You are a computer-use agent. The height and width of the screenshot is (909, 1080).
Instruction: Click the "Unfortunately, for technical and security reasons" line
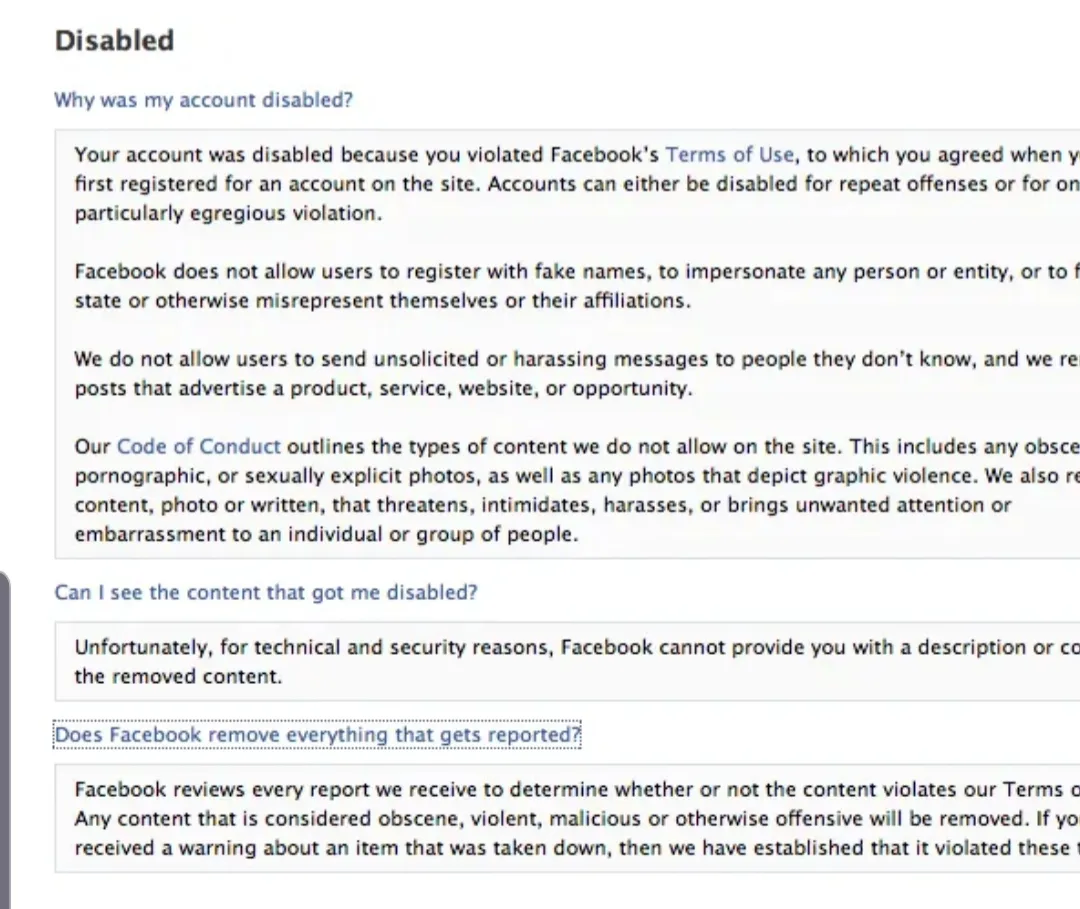(x=500, y=647)
